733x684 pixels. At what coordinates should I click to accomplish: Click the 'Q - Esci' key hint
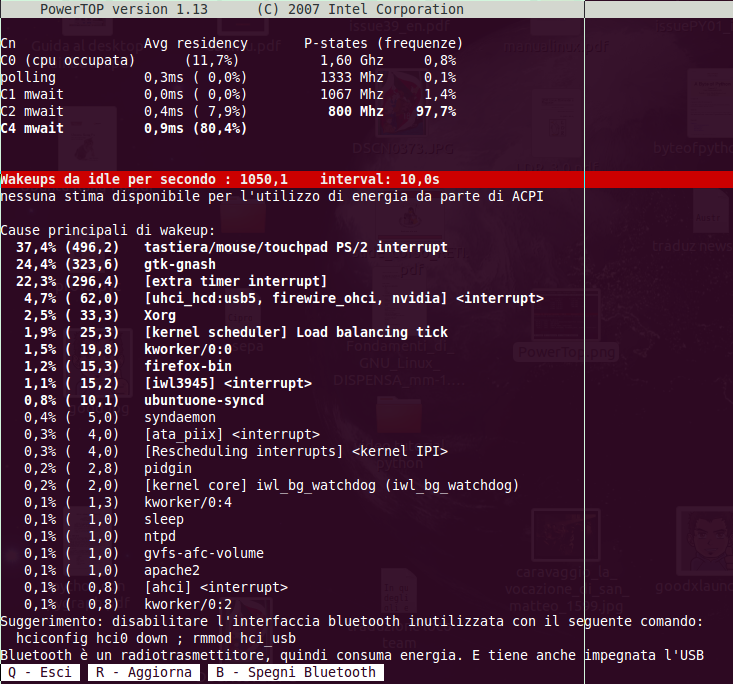coord(40,672)
